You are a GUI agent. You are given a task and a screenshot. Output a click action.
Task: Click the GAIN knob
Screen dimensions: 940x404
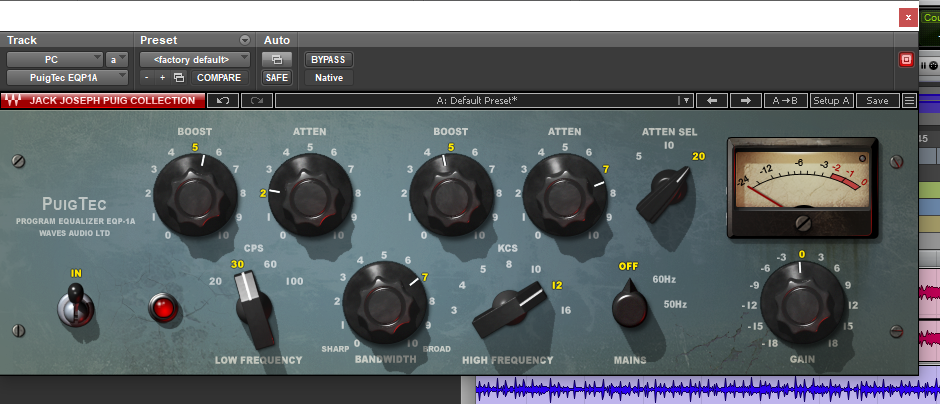point(802,302)
